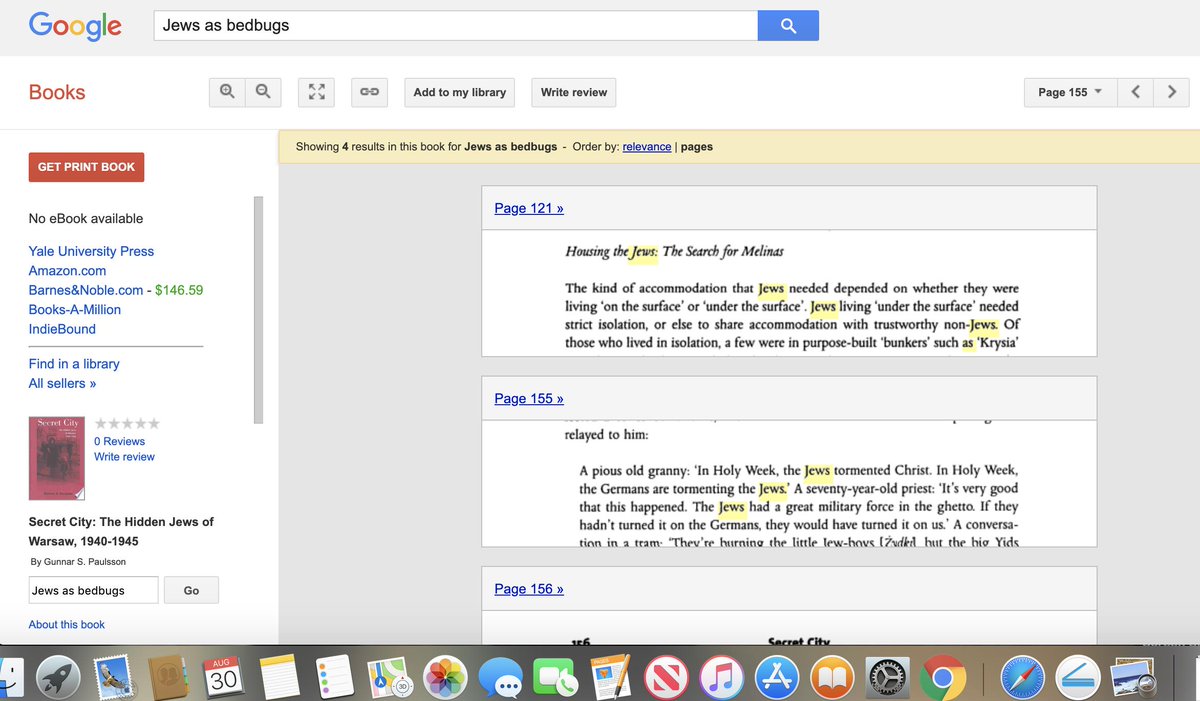
Task: Open Calendar showing Aug 30
Action: pos(225,679)
